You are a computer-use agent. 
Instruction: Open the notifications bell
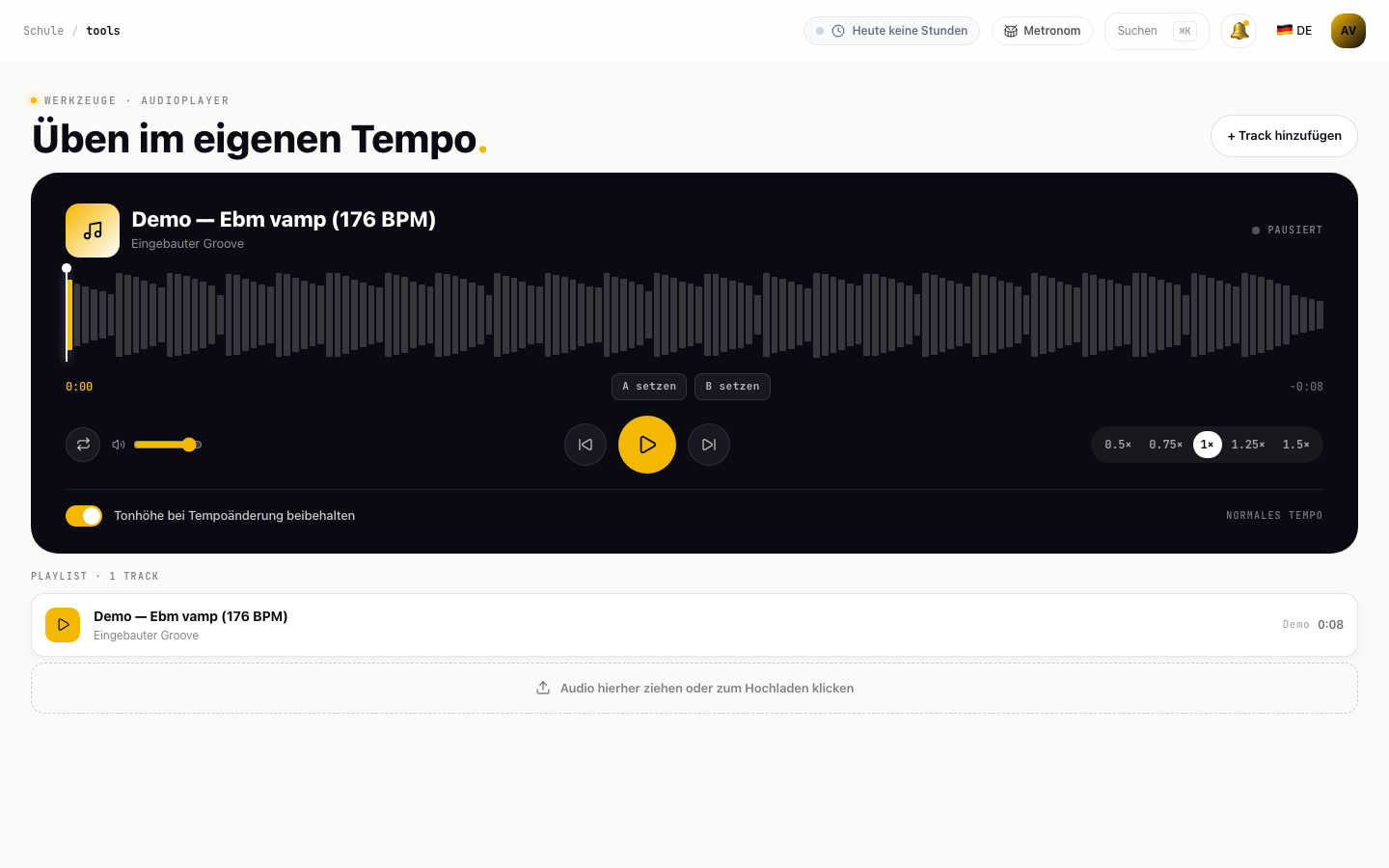1239,31
